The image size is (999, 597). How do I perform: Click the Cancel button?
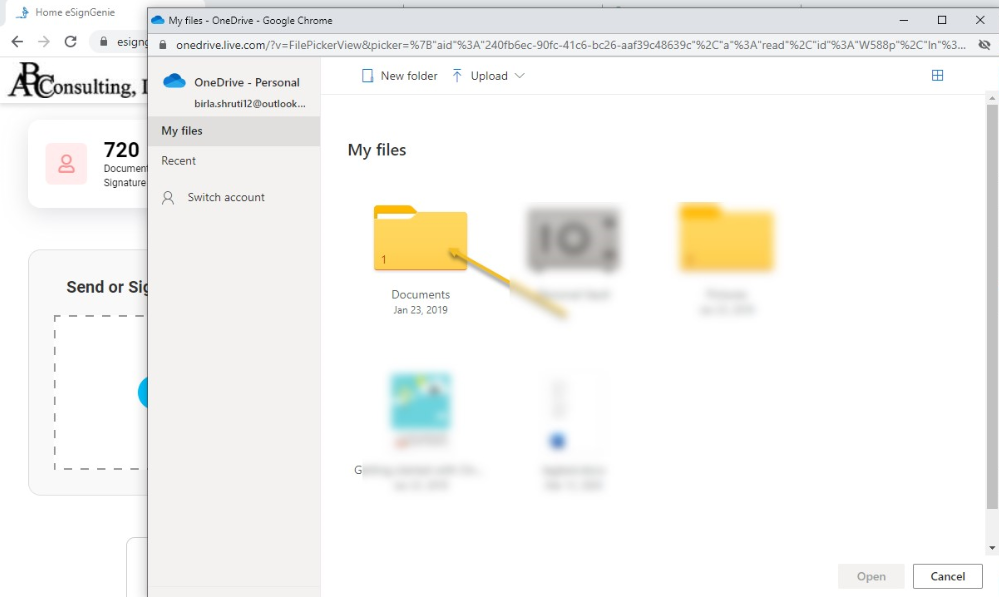click(x=947, y=576)
